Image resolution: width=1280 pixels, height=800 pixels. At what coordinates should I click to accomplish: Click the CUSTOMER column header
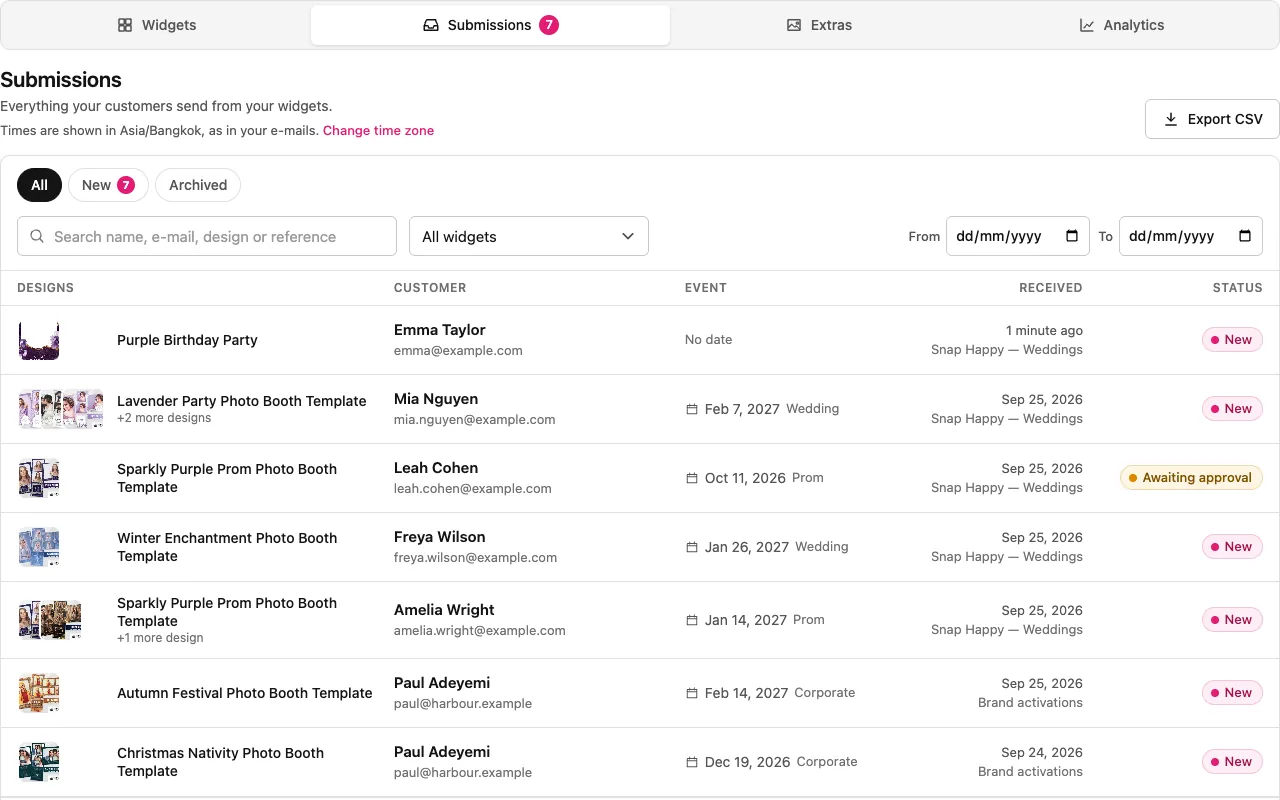pos(430,288)
